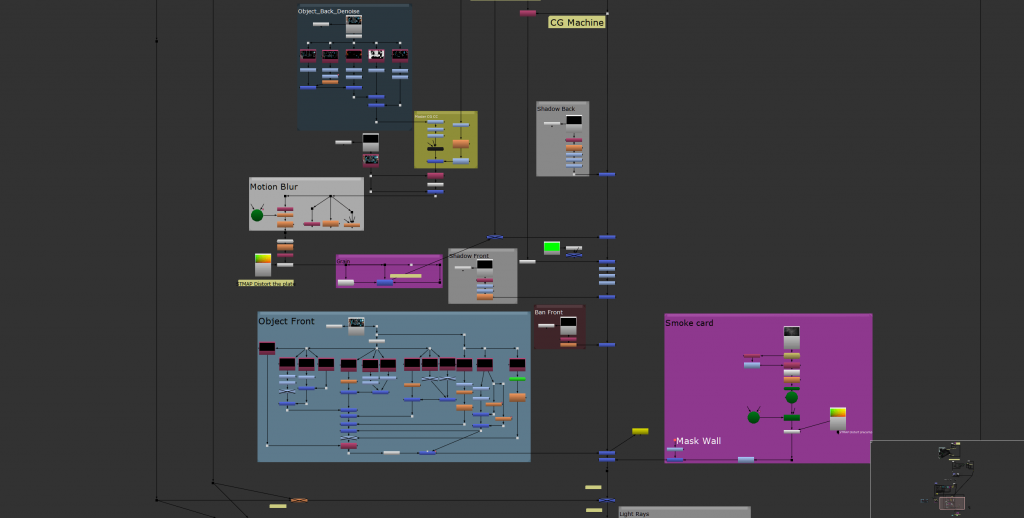Select the light blue node at Smoke card's bottom edge
This screenshot has height=518, width=1024.
pos(746,460)
